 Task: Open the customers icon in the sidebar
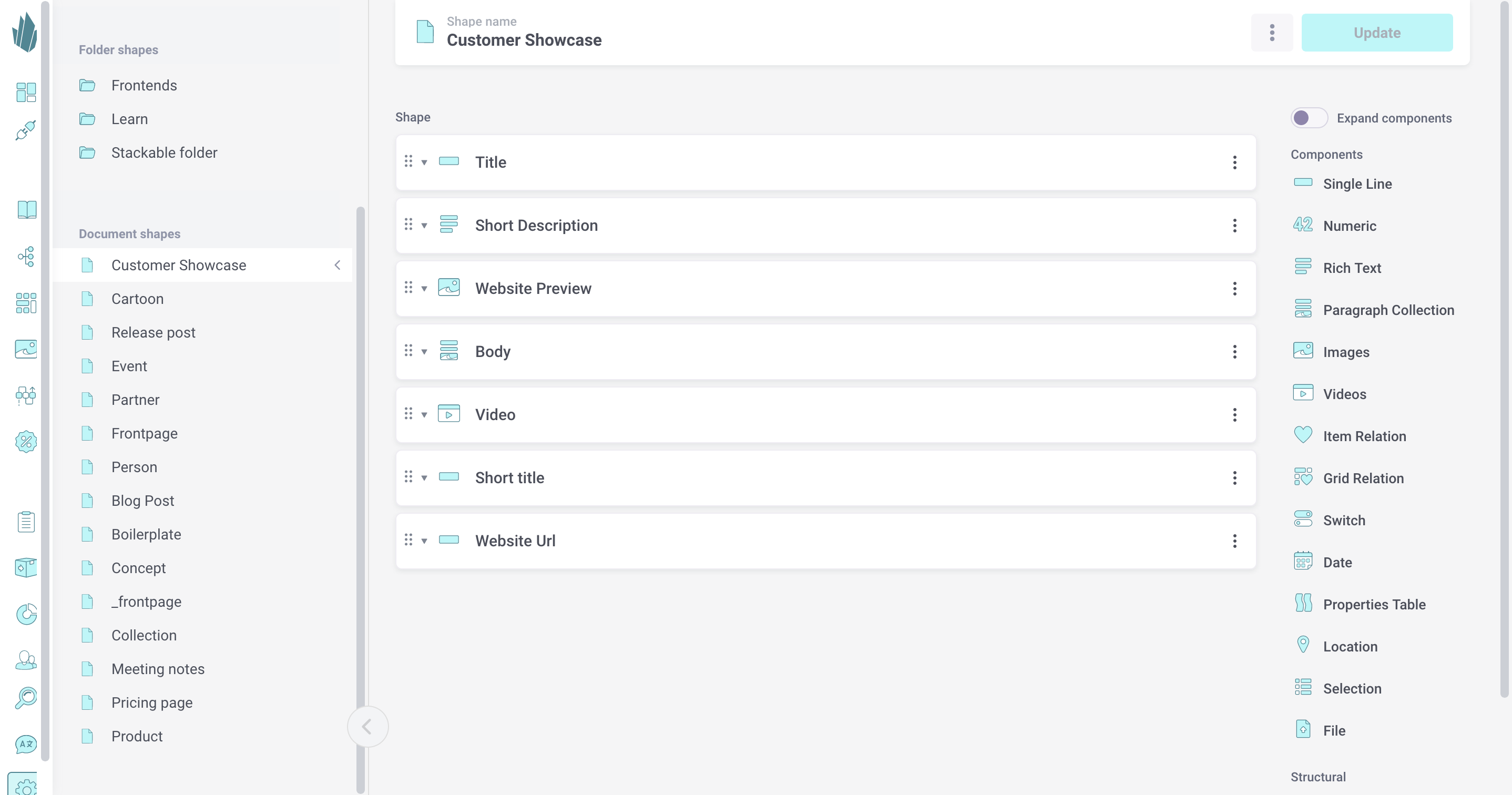click(25, 660)
